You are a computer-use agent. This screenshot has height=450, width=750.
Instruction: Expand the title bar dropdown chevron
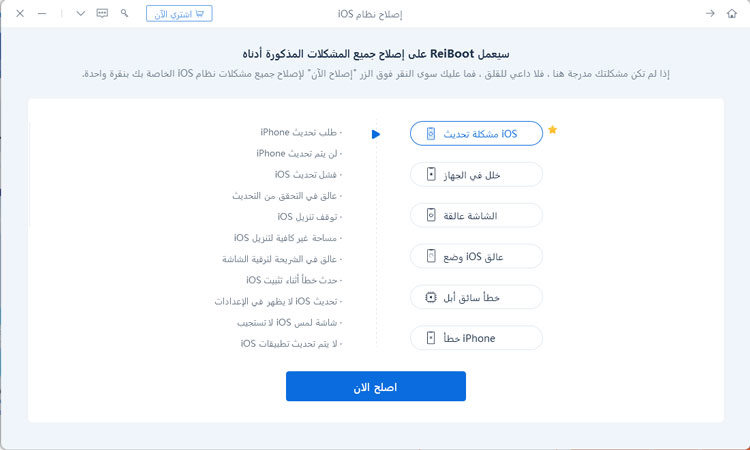coord(81,13)
